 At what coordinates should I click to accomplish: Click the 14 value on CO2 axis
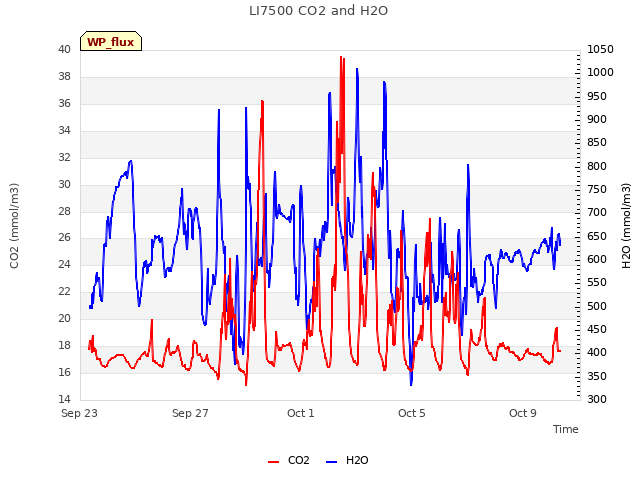(64, 399)
